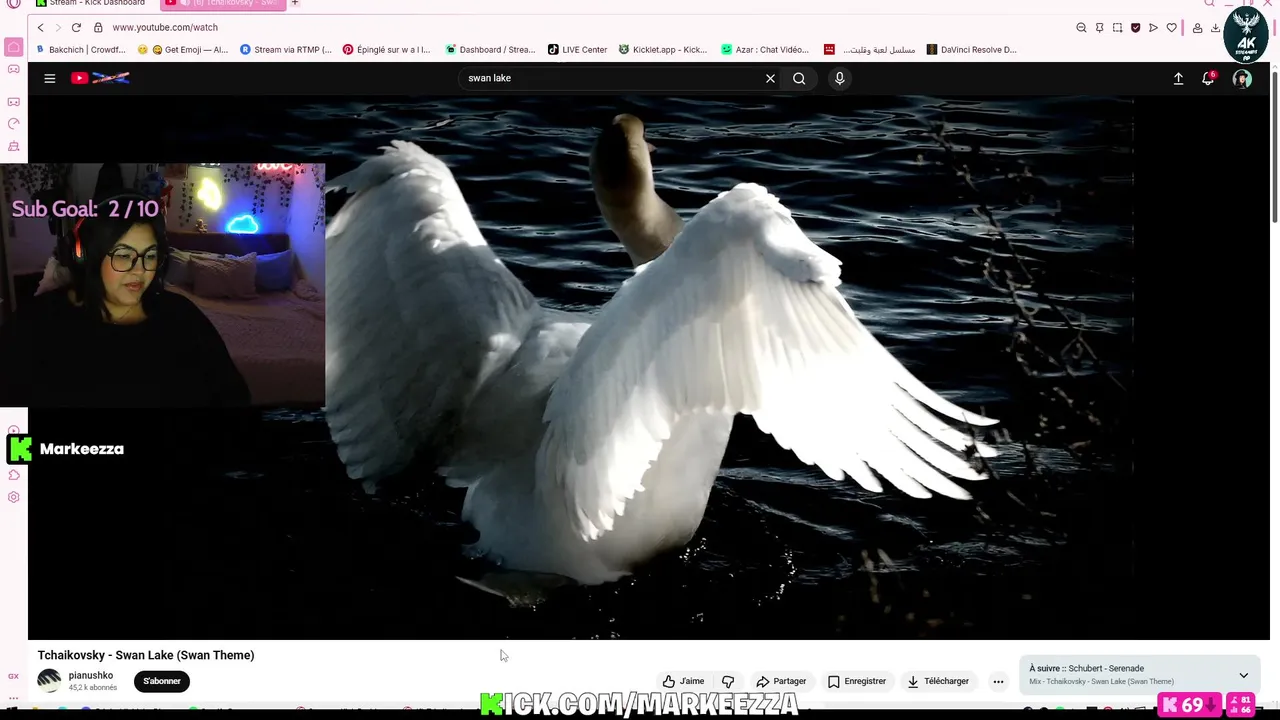Open the TikTok 'LIVE Center' bookmark
Image resolution: width=1280 pixels, height=720 pixels.
click(x=577, y=49)
